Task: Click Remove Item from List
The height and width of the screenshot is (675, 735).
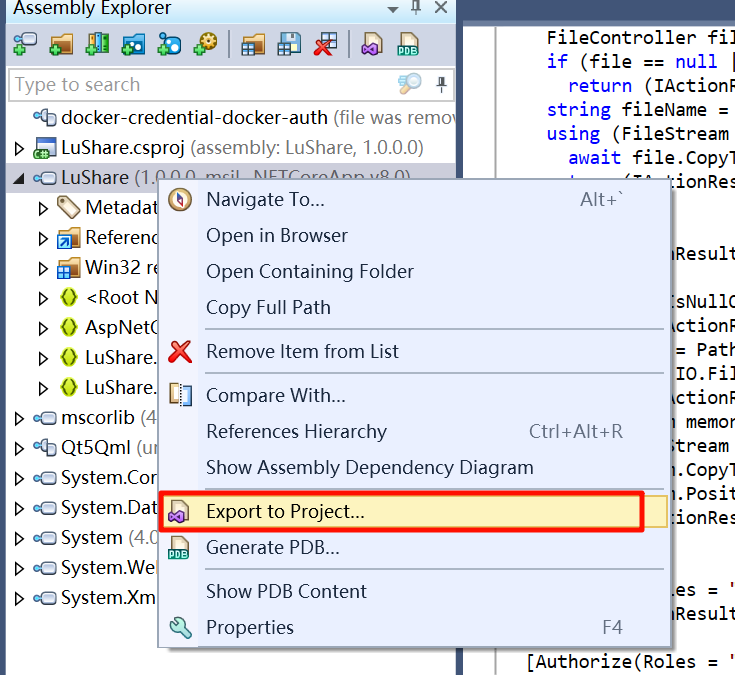Action: click(302, 351)
